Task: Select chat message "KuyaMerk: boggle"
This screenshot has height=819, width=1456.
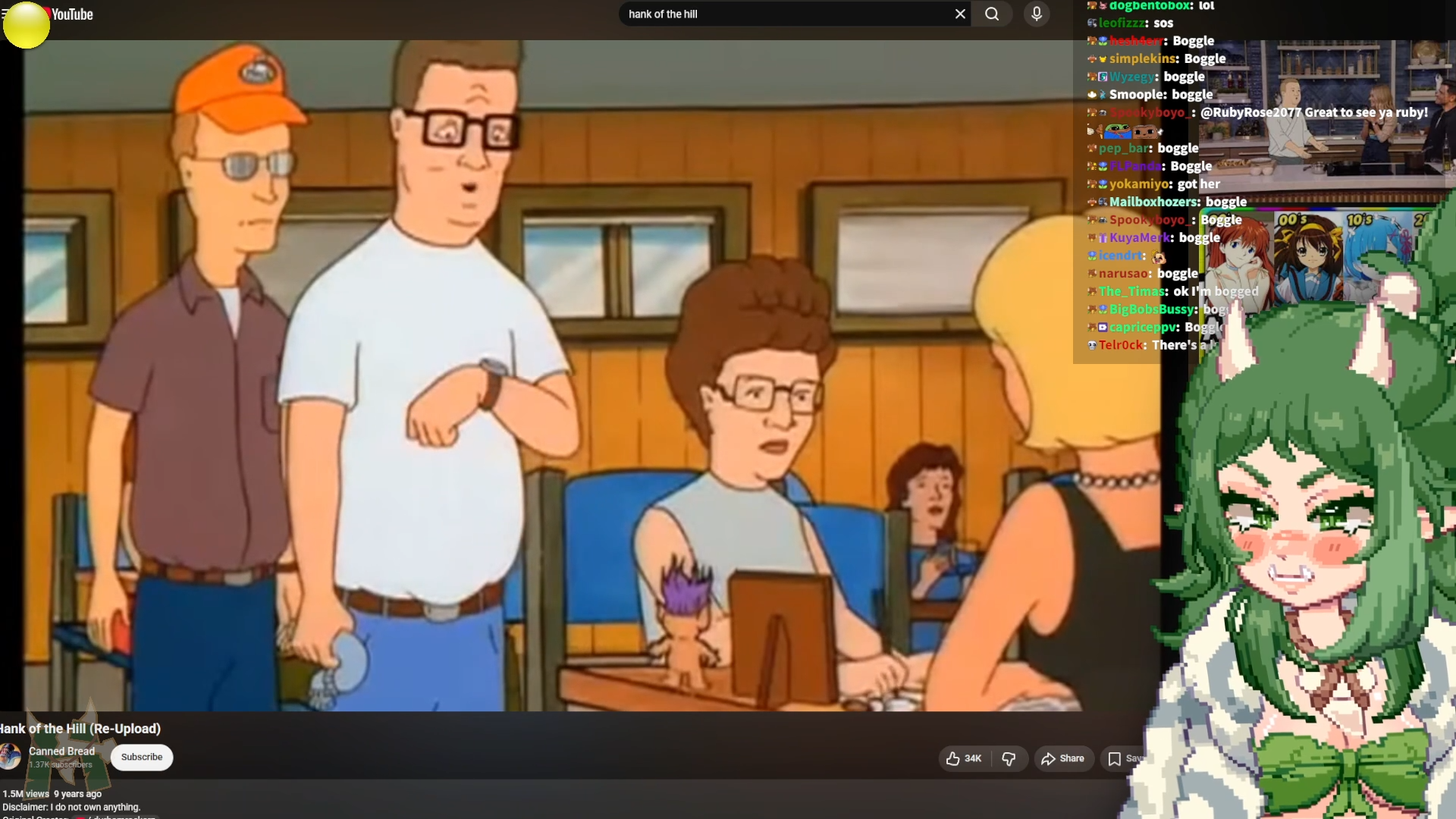Action: point(1154,237)
